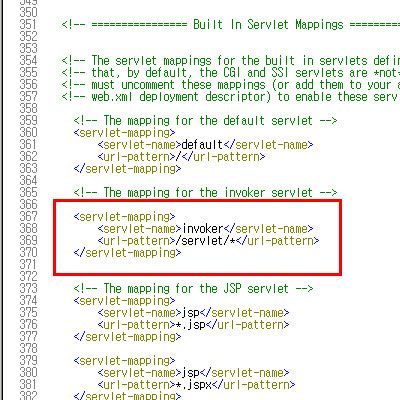Click line number 351 in gutter
Image resolution: width=400 pixels, height=400 pixels.
(x=28, y=25)
